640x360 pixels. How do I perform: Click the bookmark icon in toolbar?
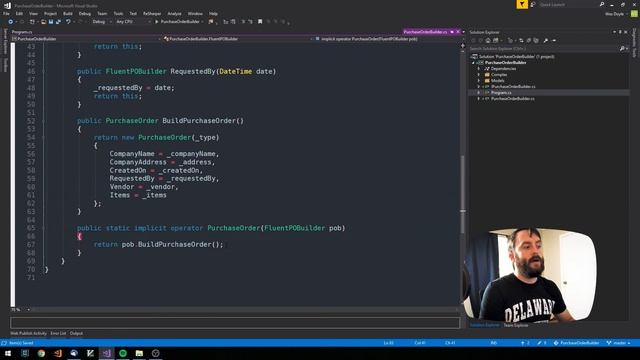(260, 22)
